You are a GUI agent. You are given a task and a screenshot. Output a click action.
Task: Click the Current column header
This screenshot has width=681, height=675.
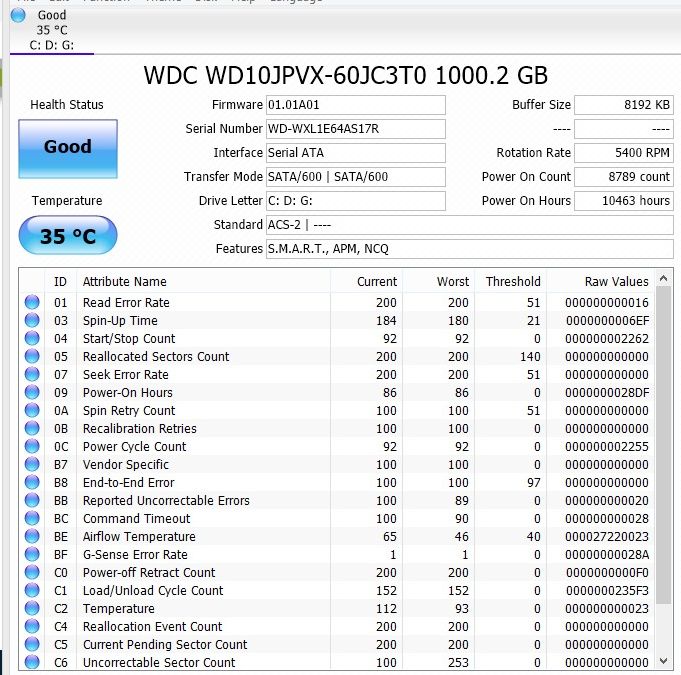(x=367, y=281)
